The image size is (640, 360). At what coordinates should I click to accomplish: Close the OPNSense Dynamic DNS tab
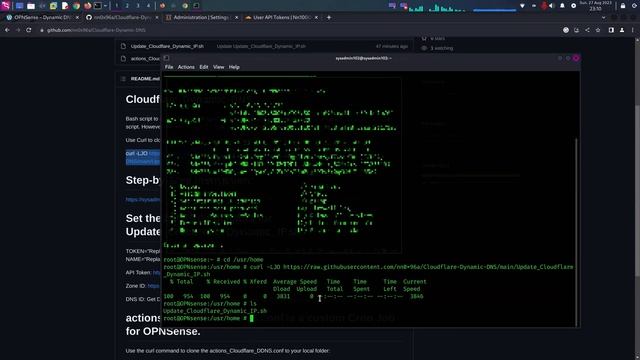click(x=77, y=18)
